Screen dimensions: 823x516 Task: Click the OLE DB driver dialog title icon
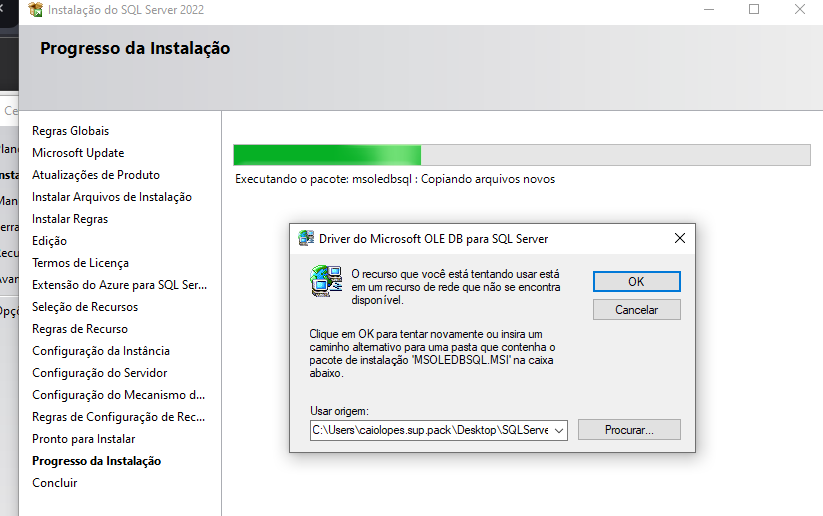(x=307, y=239)
